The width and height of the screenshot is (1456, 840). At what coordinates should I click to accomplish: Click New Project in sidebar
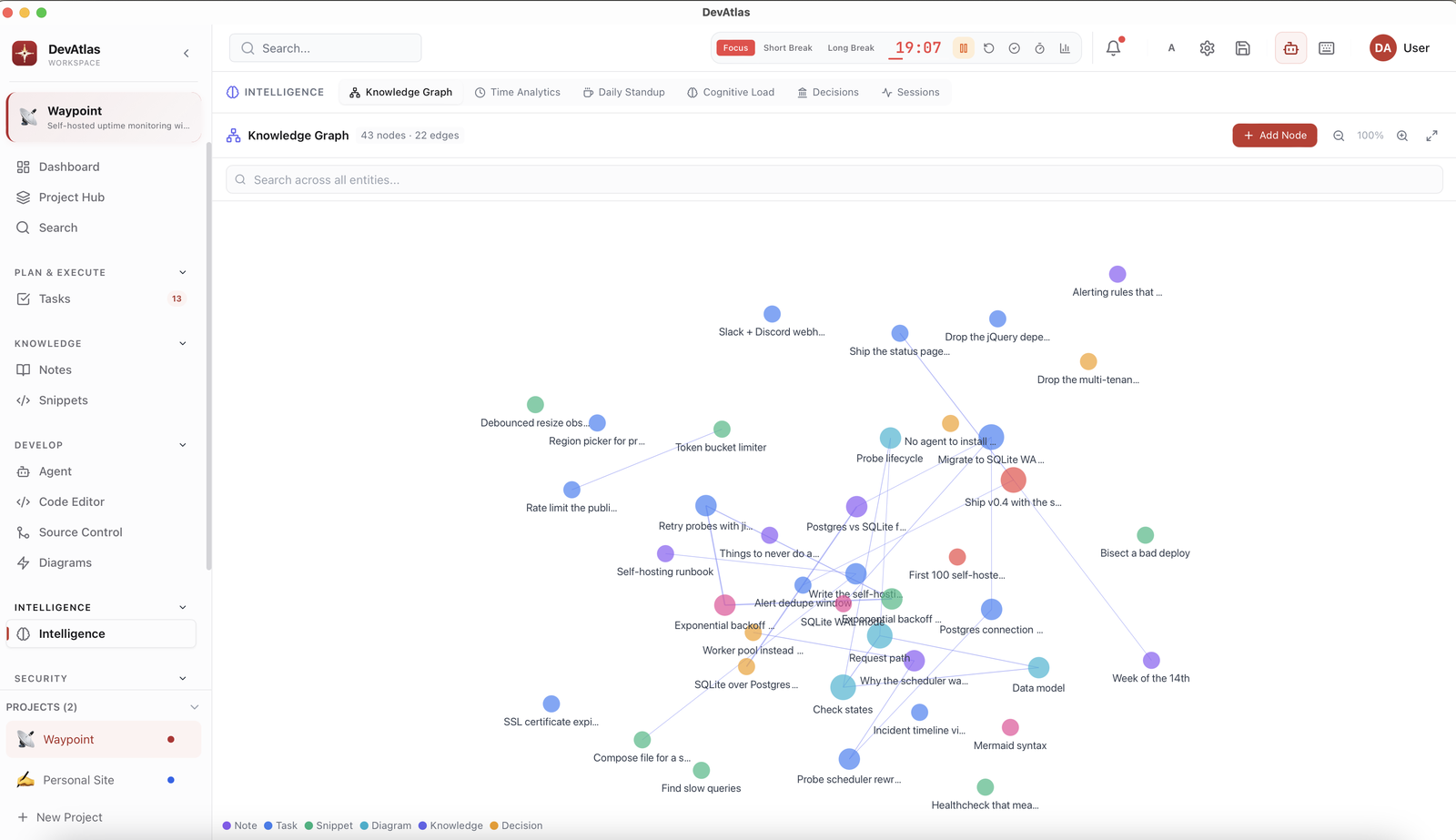pyautogui.click(x=60, y=817)
